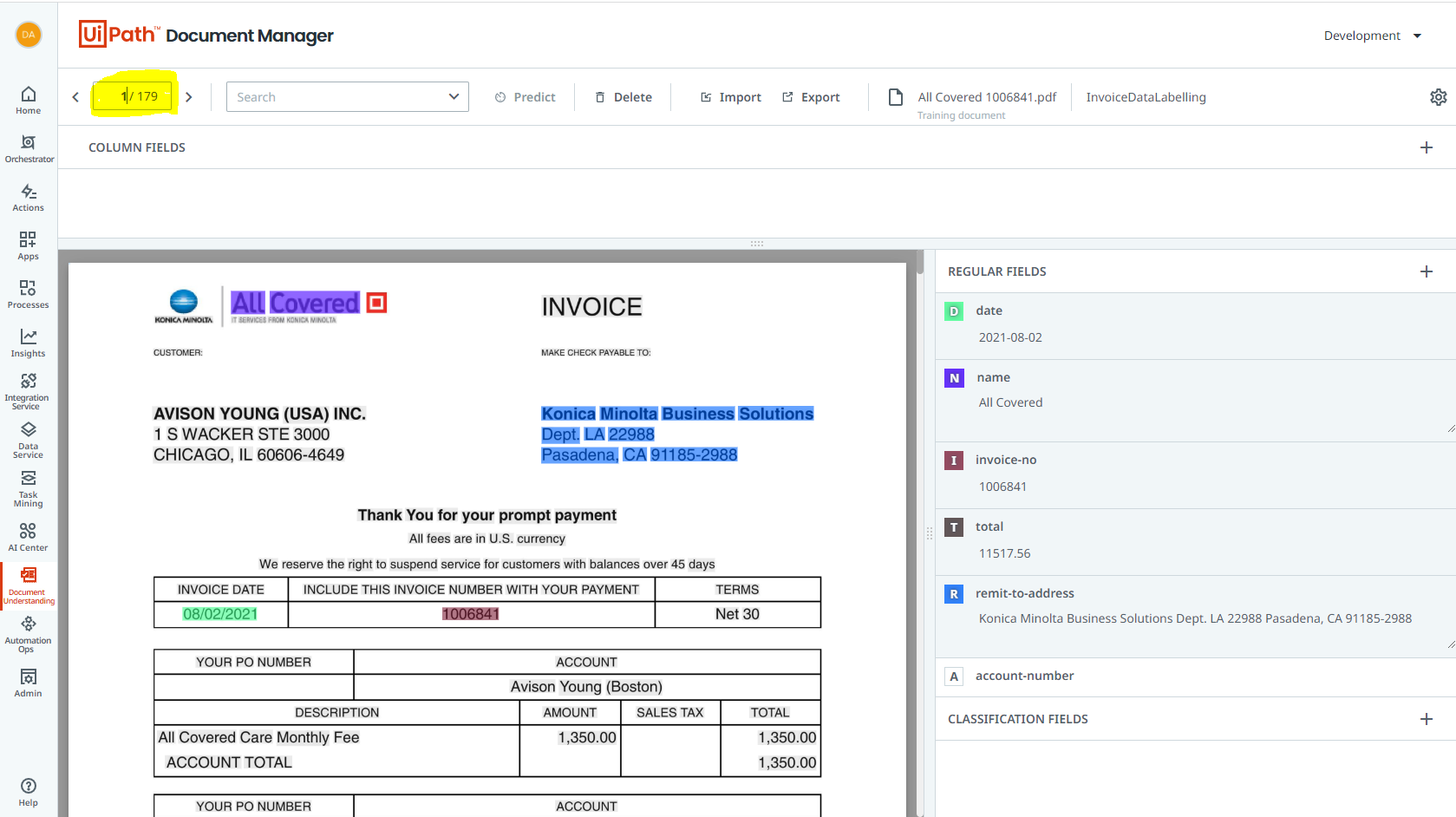Select the account-number A badge
The height and width of the screenshot is (817, 1456).
[954, 676]
